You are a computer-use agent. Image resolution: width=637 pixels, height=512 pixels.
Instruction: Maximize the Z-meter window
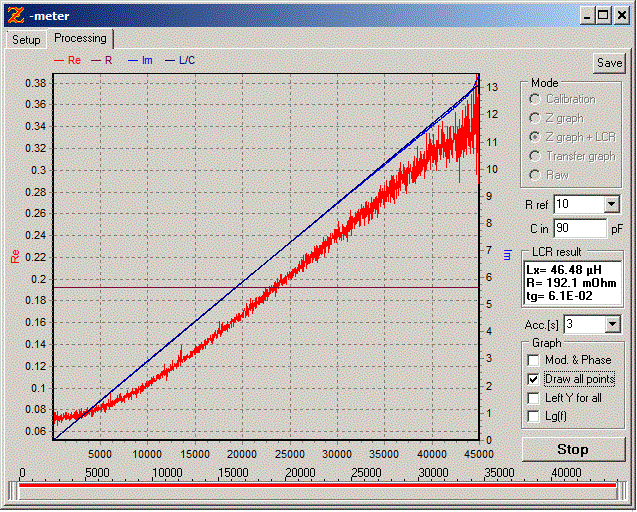click(x=603, y=16)
